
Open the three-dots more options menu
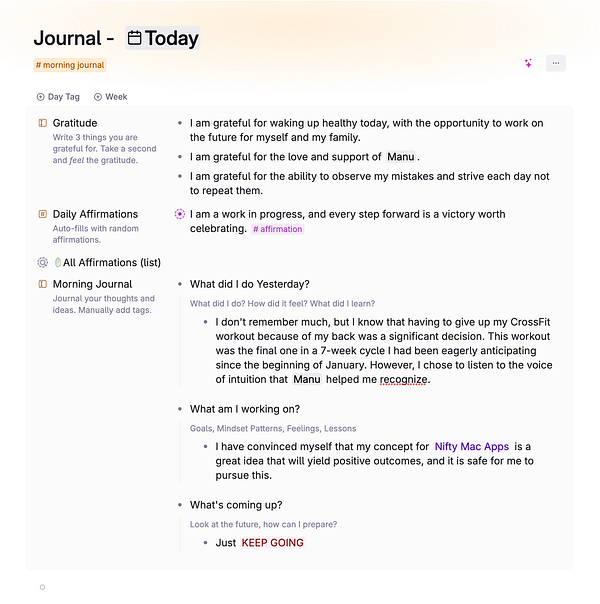[556, 63]
